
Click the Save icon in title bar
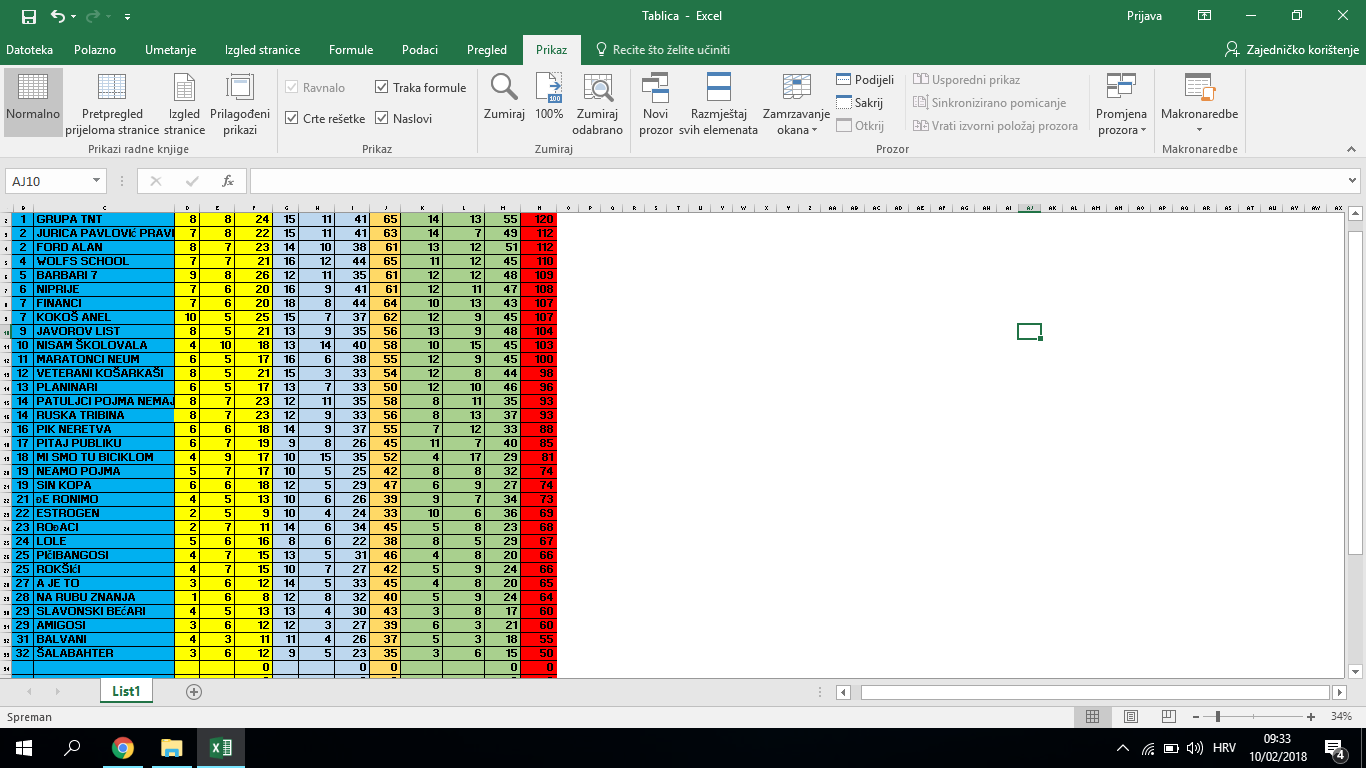click(28, 16)
